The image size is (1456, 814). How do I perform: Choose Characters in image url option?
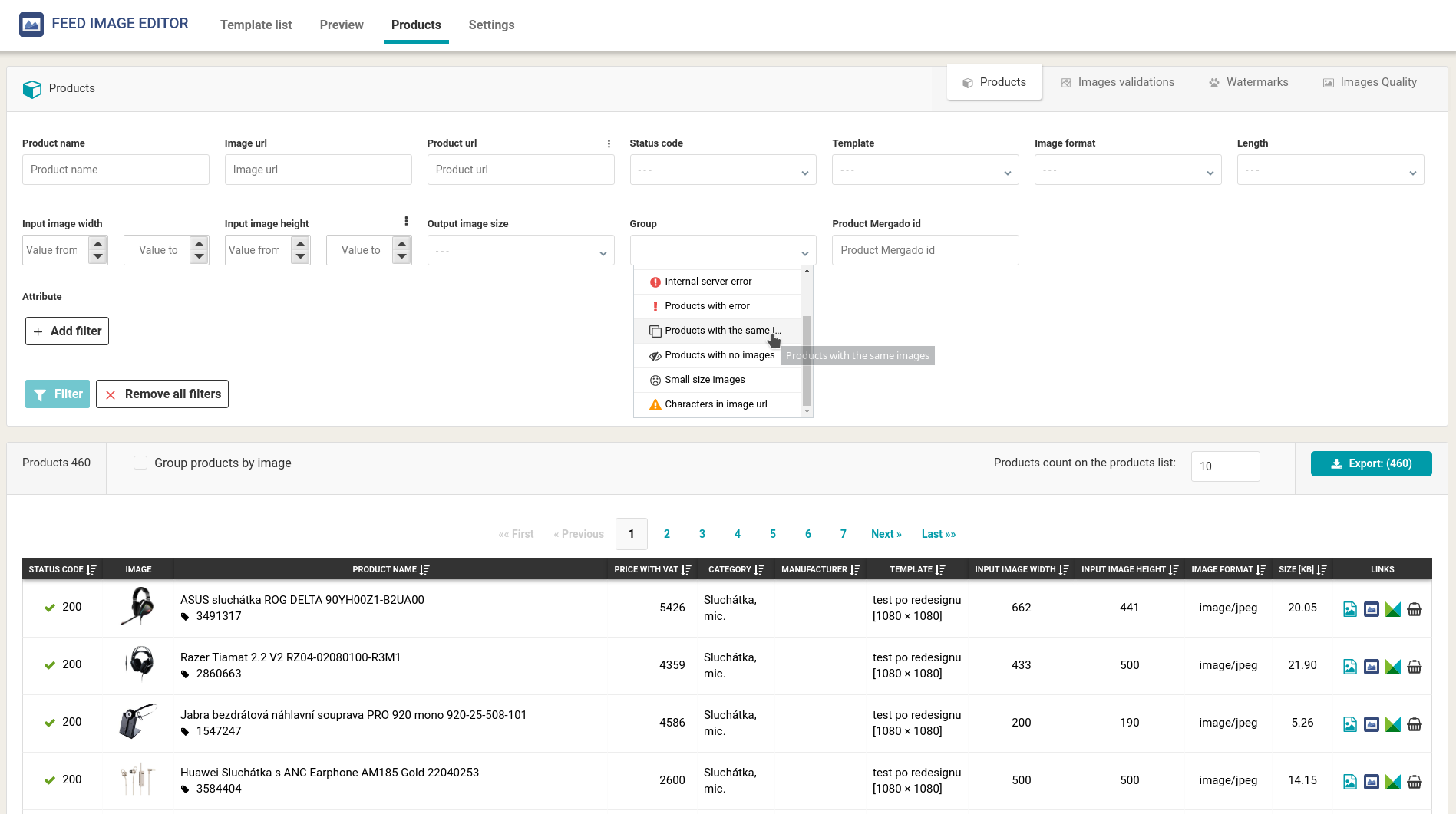(718, 404)
